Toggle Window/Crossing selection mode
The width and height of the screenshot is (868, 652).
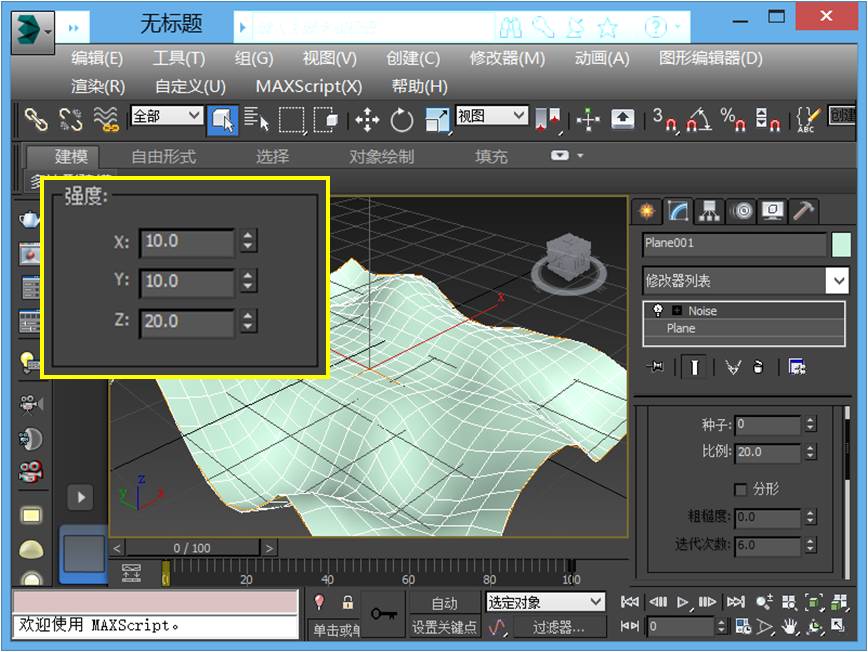coord(326,120)
